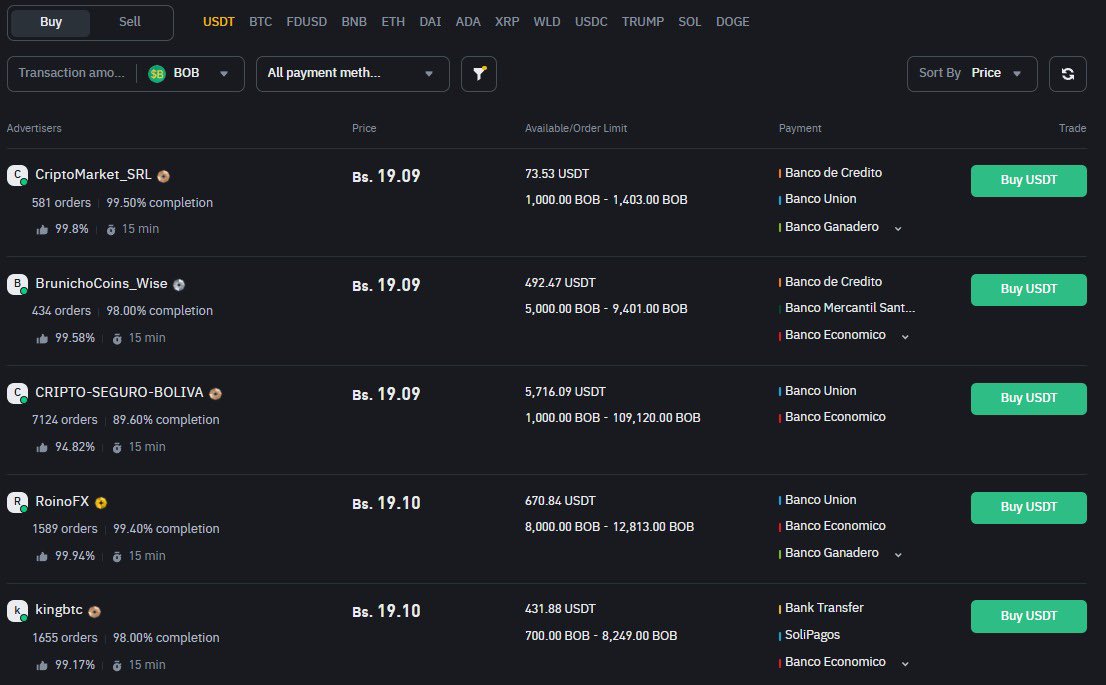Open All payment methods dropdown
The image size is (1106, 685).
353,73
